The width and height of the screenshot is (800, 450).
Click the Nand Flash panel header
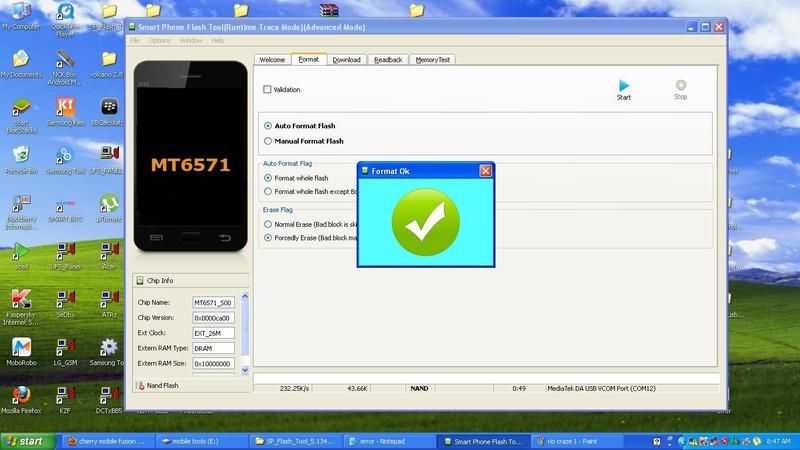click(192, 386)
